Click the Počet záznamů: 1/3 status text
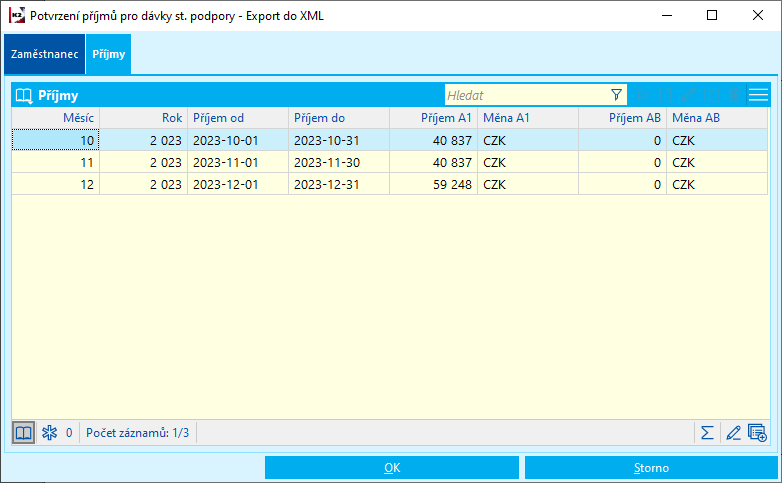Screen dimensions: 782x483 (138, 433)
